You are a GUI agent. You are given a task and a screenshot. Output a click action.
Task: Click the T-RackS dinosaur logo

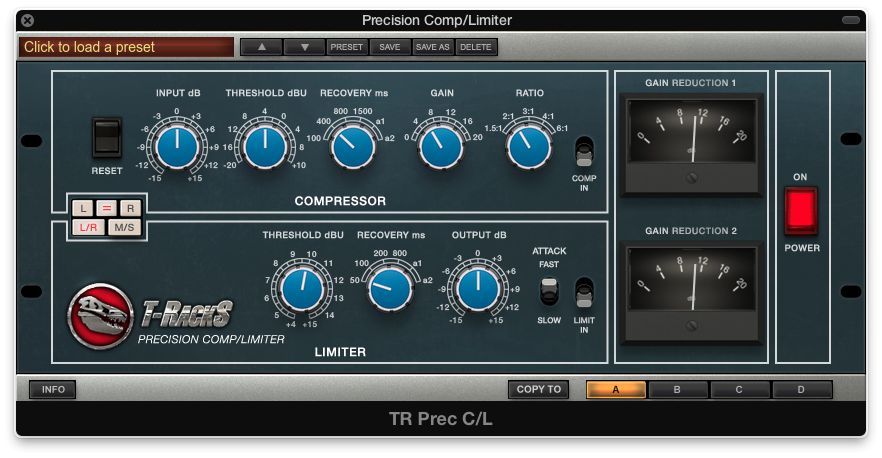pyautogui.click(x=101, y=316)
